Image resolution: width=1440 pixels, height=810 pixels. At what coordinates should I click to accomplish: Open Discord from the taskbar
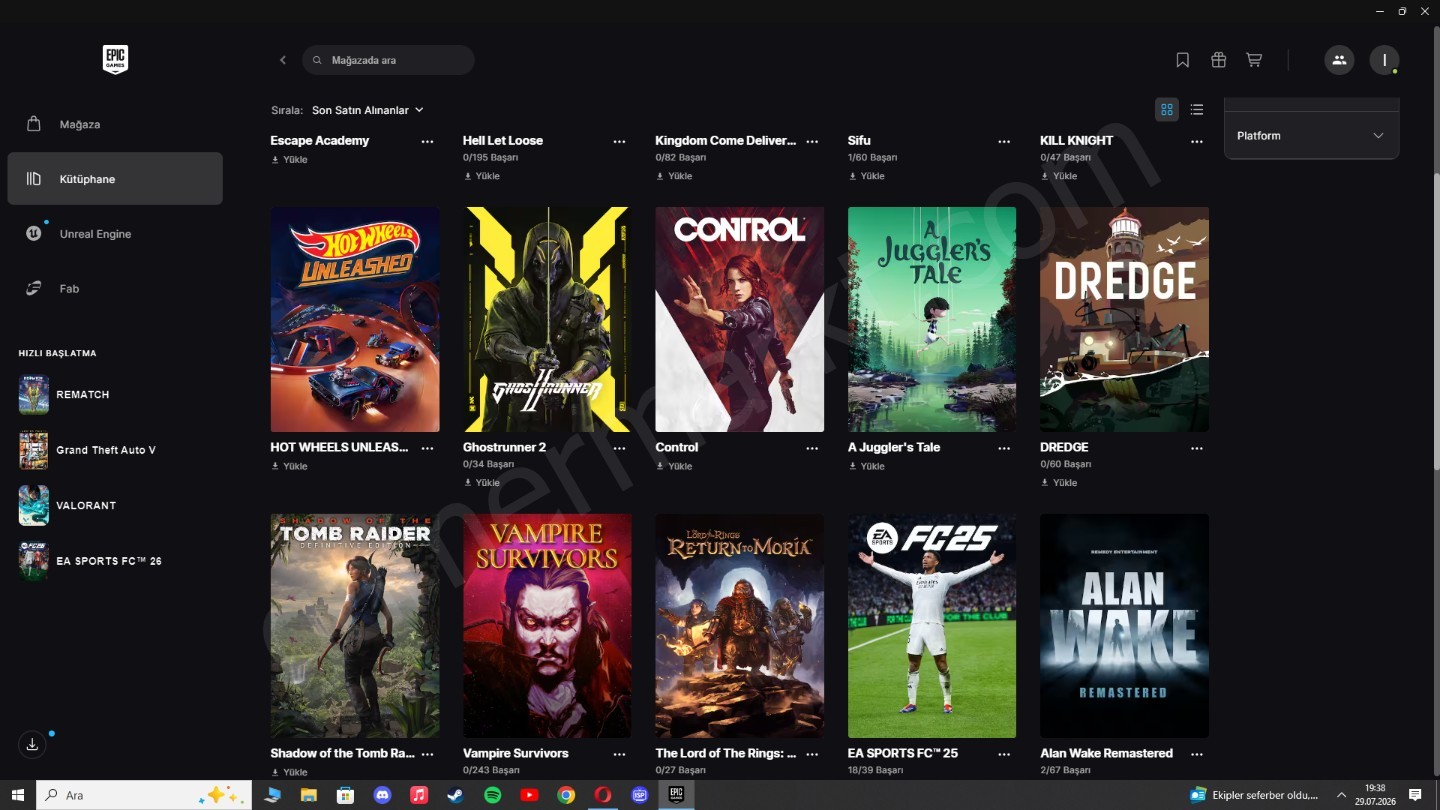tap(381, 795)
